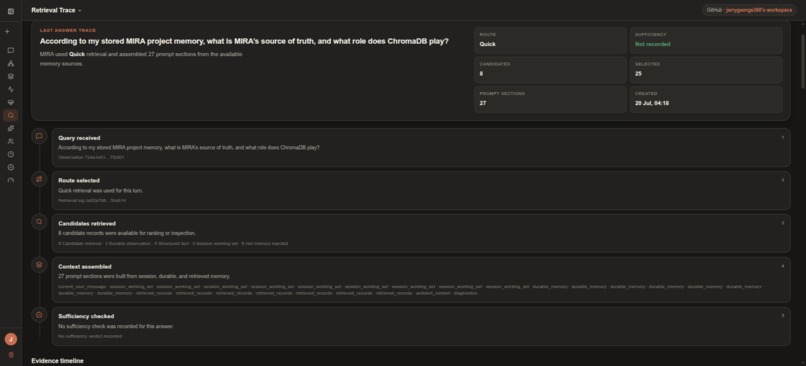This screenshot has height=366, width=806.
Task: Click the Created 20 Jul, 04:18 card
Action: (x=706, y=99)
